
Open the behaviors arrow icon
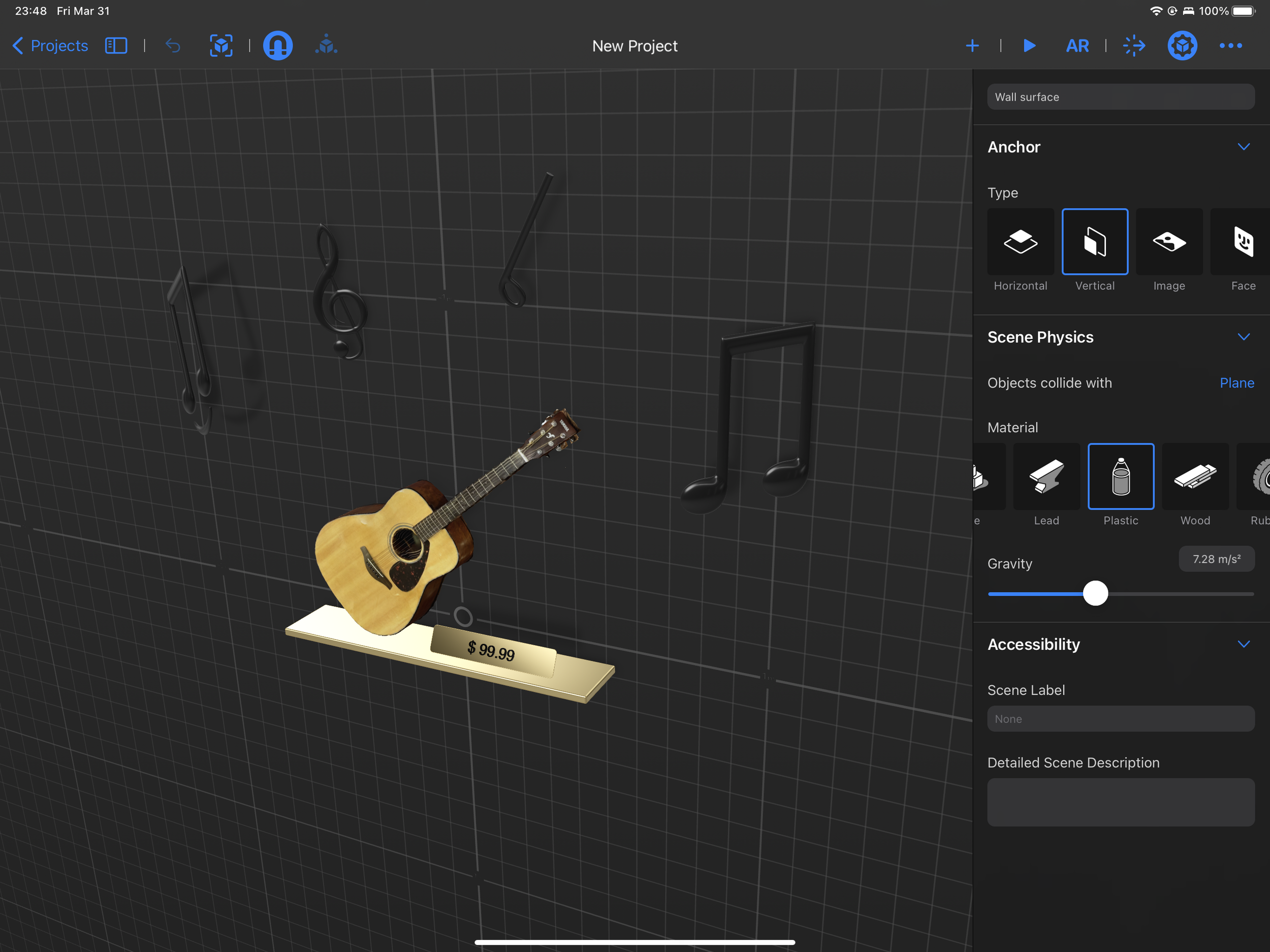[x=1134, y=46]
